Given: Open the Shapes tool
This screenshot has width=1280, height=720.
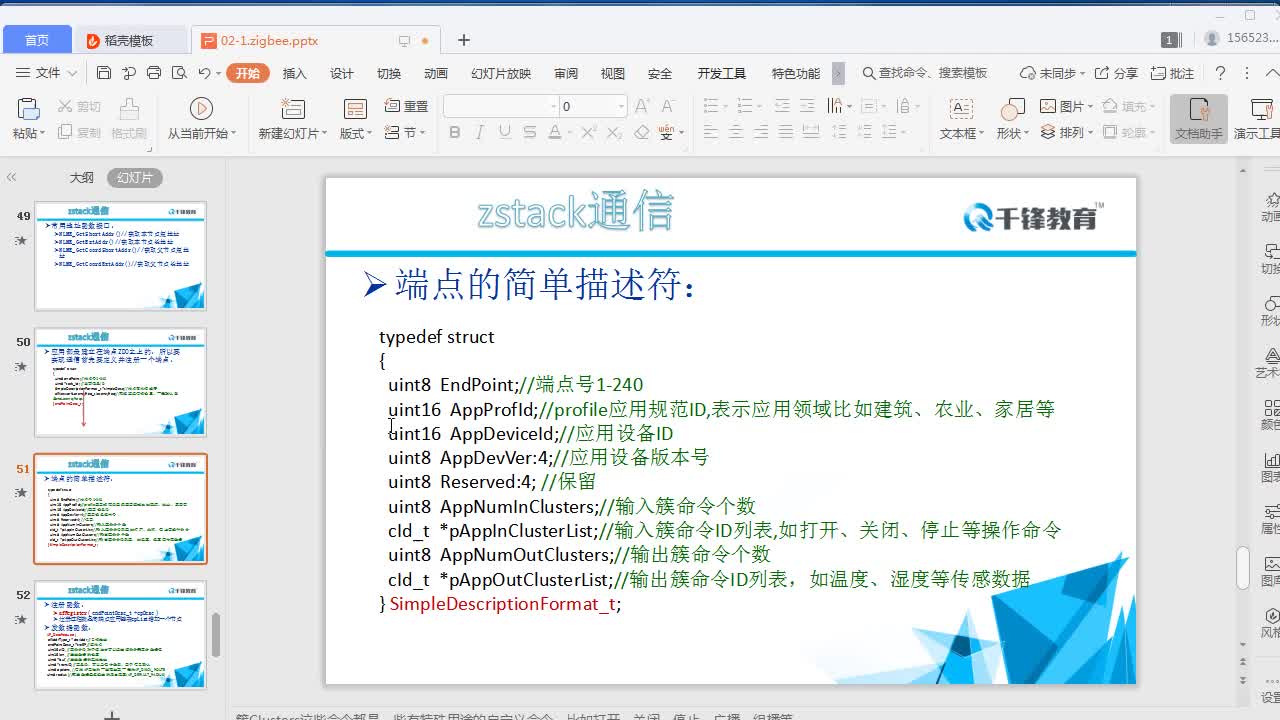Looking at the screenshot, I should (1012, 108).
